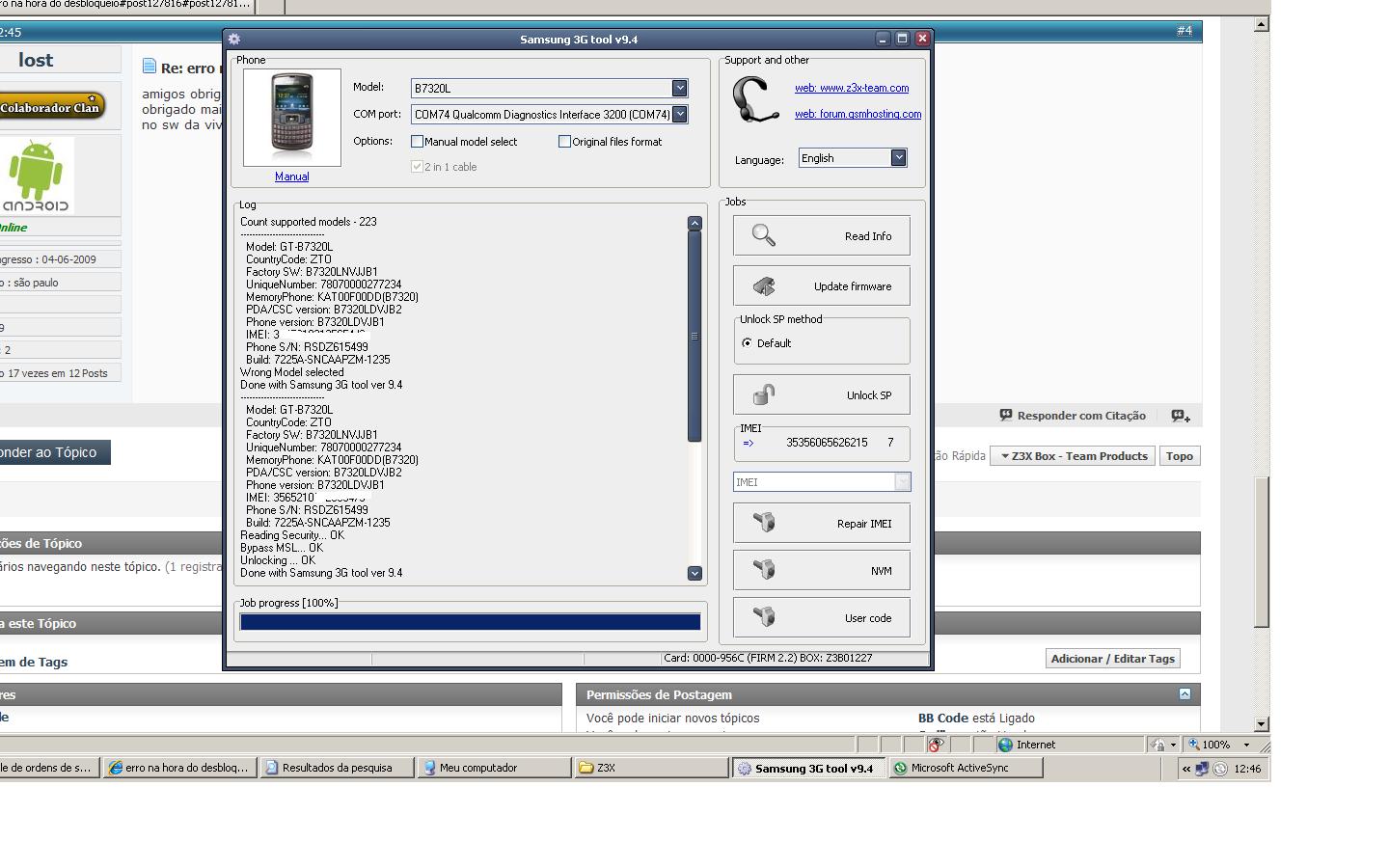Click the headset support icon
The height and width of the screenshot is (868, 1389).
757,99
